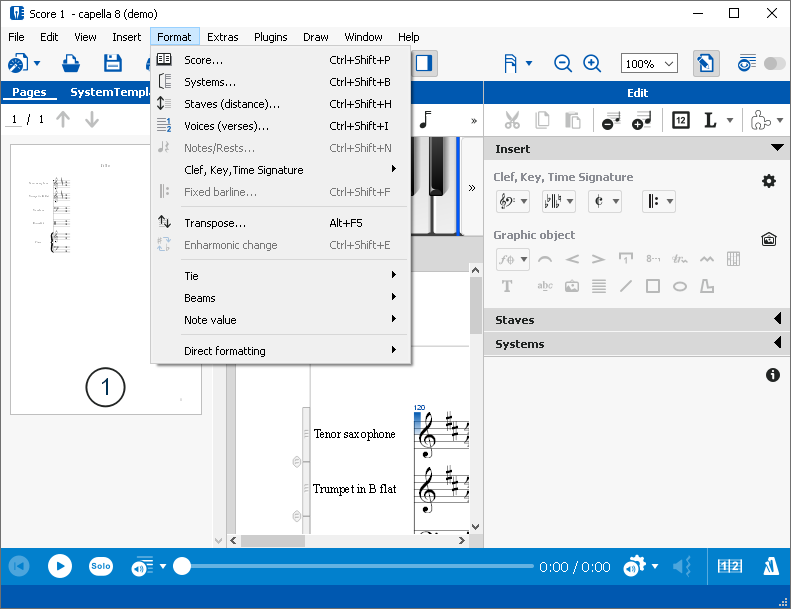Select the slur graphic object
Viewport: 791px width, 609px height.
pos(545,259)
